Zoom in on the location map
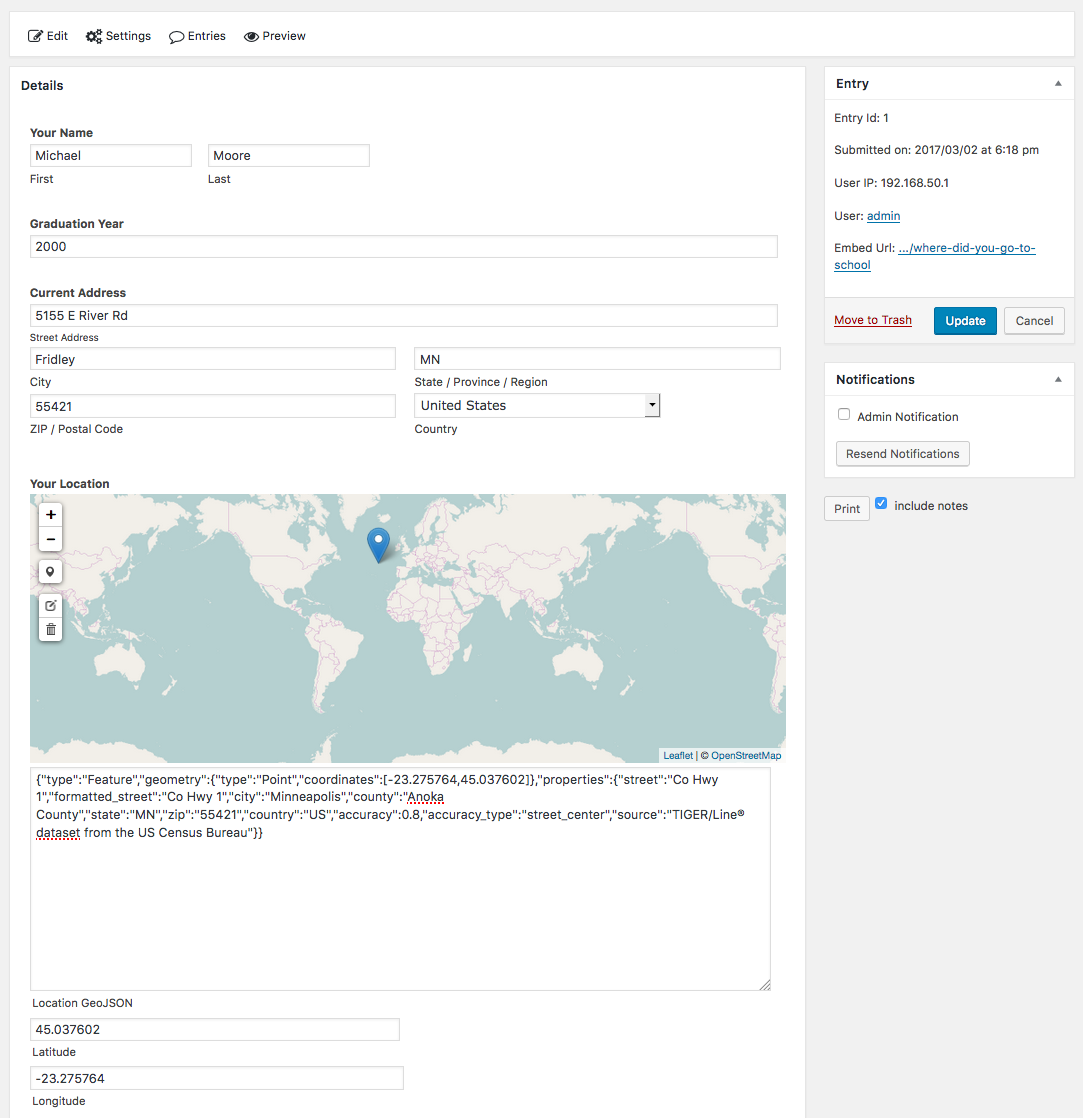 point(51,515)
